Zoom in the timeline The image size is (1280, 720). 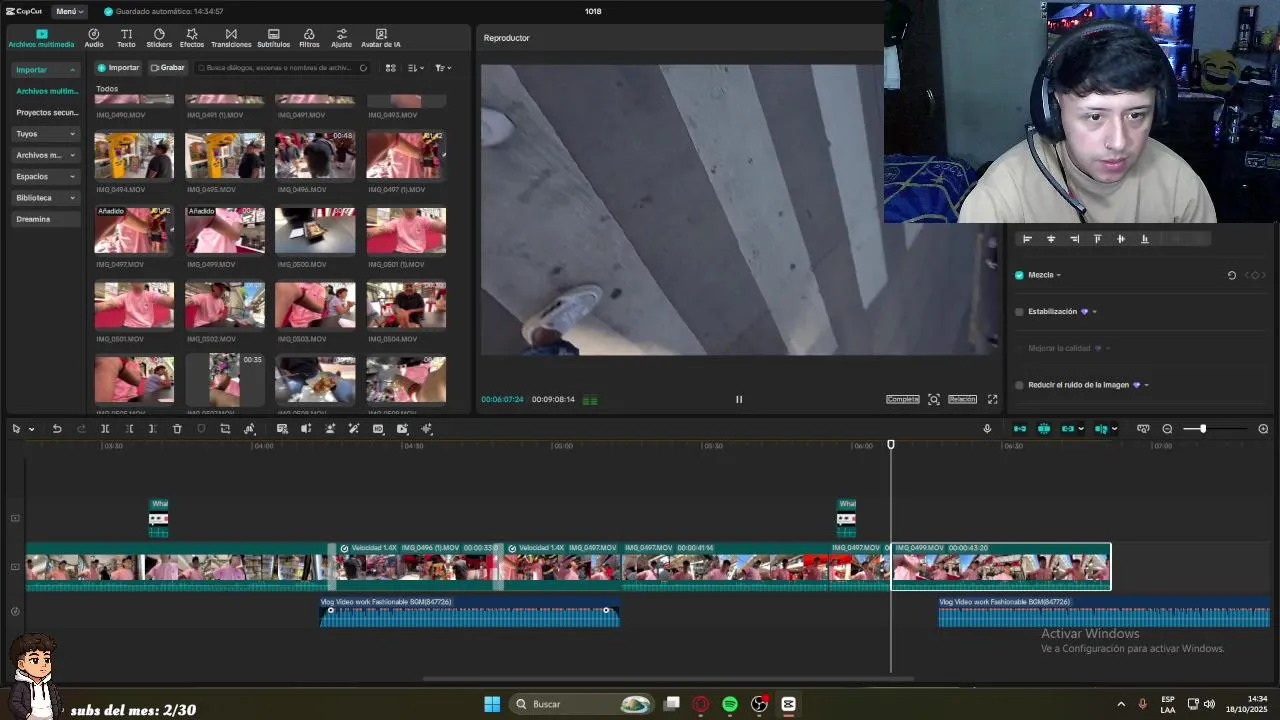[1263, 429]
